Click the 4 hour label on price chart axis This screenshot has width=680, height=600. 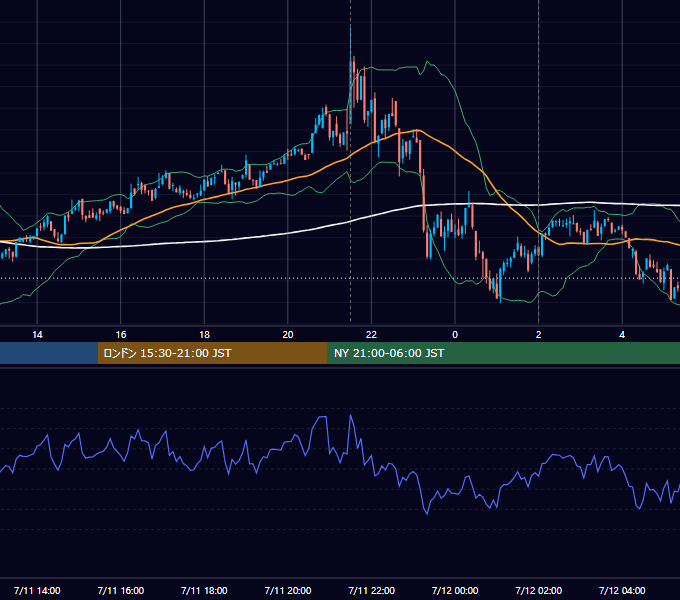pos(622,335)
